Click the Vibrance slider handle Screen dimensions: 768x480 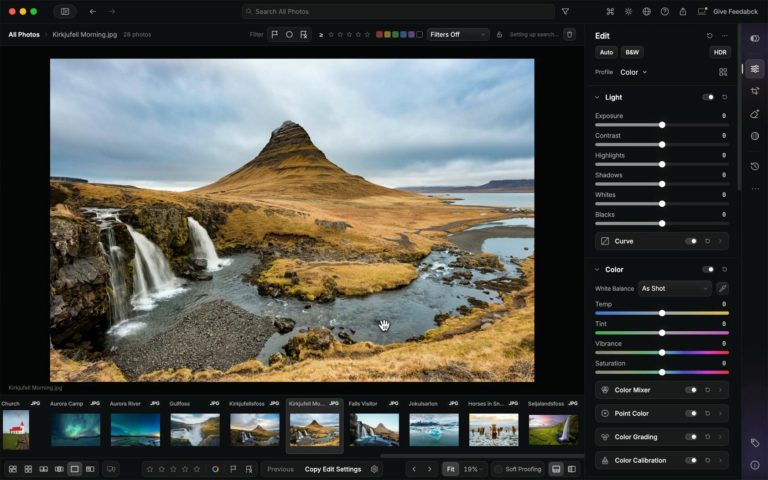tap(662, 353)
